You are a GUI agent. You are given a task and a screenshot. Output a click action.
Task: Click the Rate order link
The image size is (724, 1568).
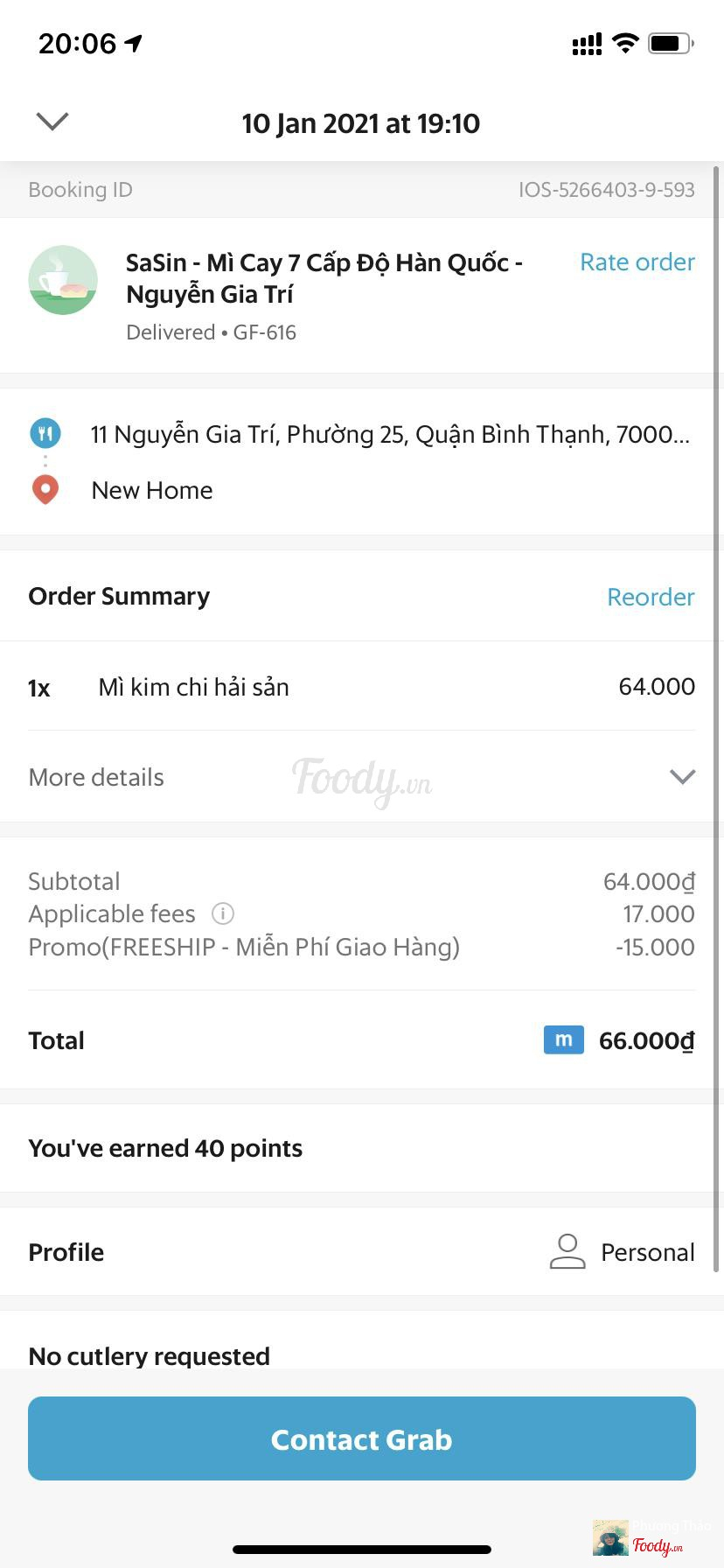click(637, 262)
